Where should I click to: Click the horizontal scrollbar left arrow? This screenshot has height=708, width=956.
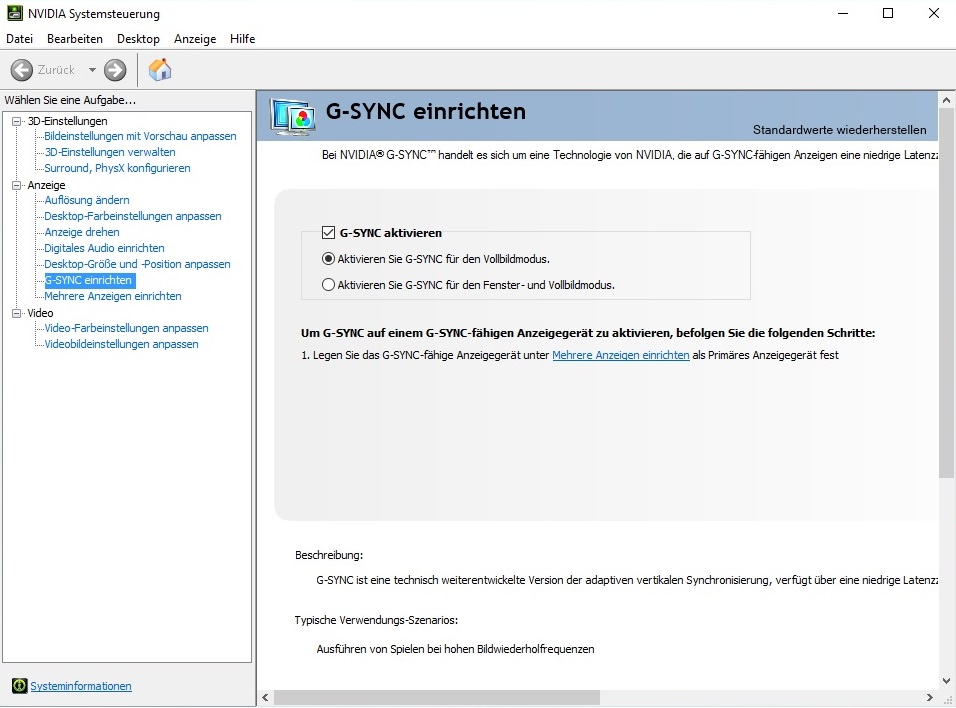(265, 697)
